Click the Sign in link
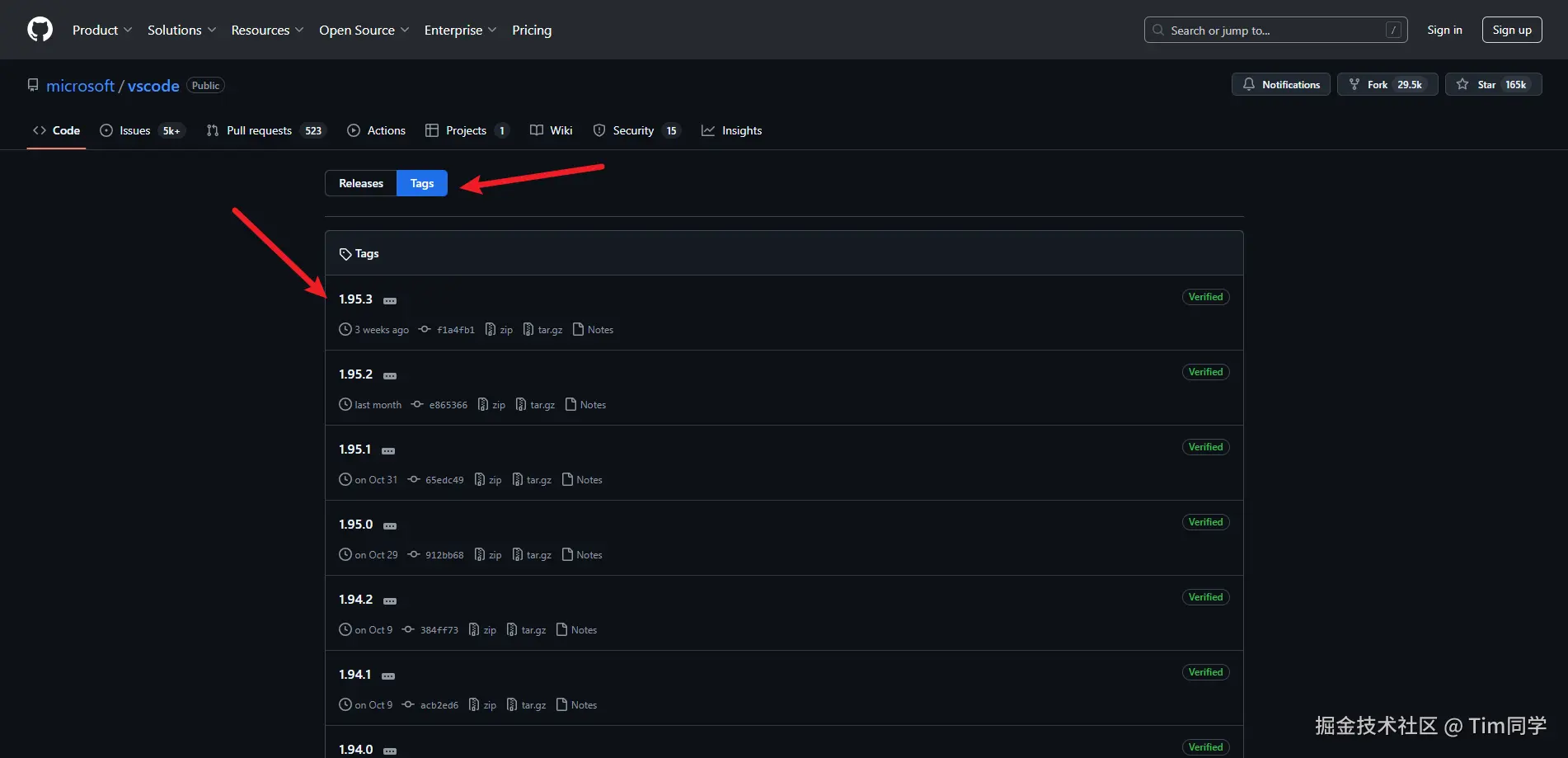Screen dimensions: 1568x758 click(1444, 30)
